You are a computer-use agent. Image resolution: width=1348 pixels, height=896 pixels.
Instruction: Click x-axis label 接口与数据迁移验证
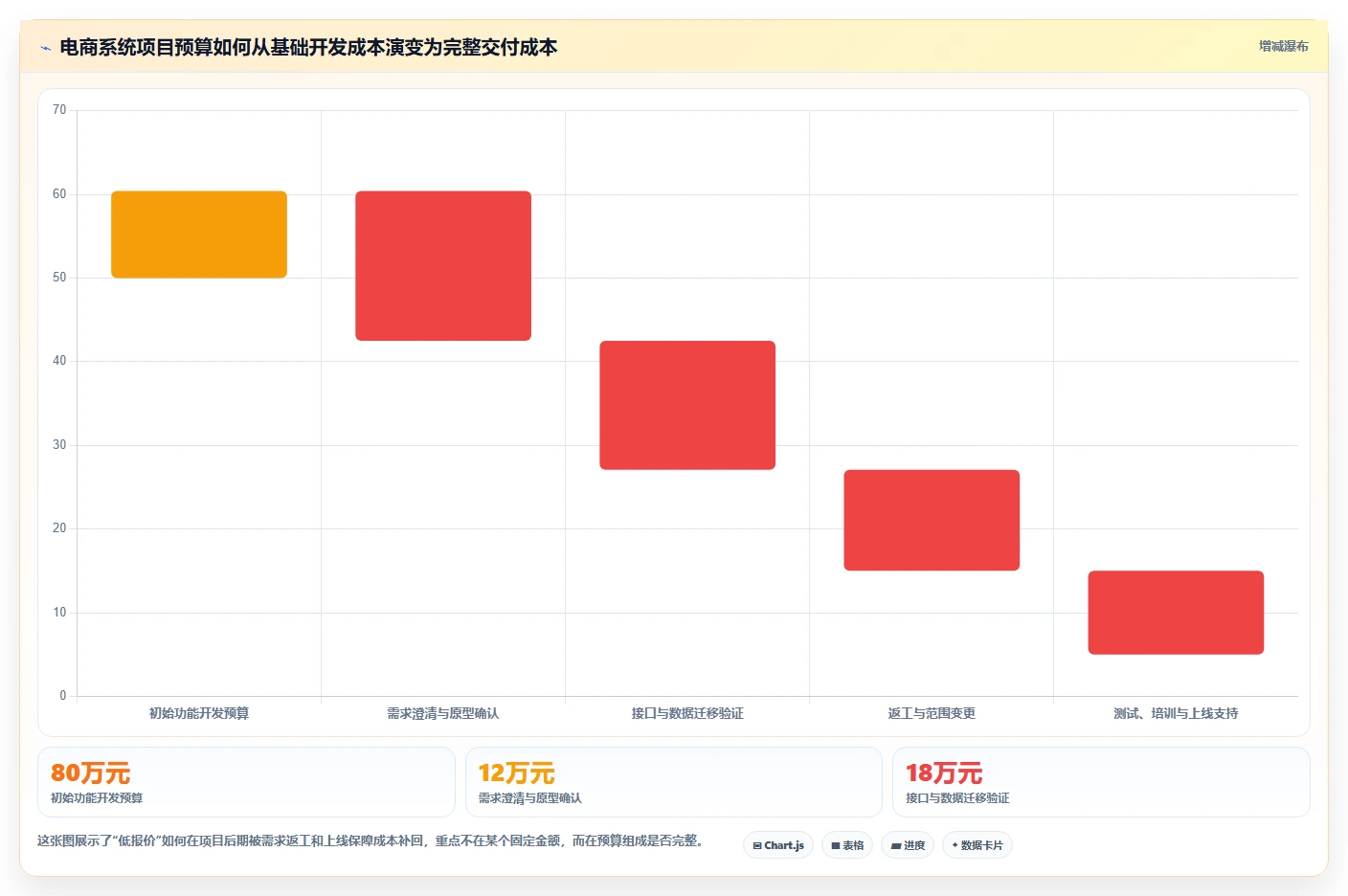pos(687,713)
